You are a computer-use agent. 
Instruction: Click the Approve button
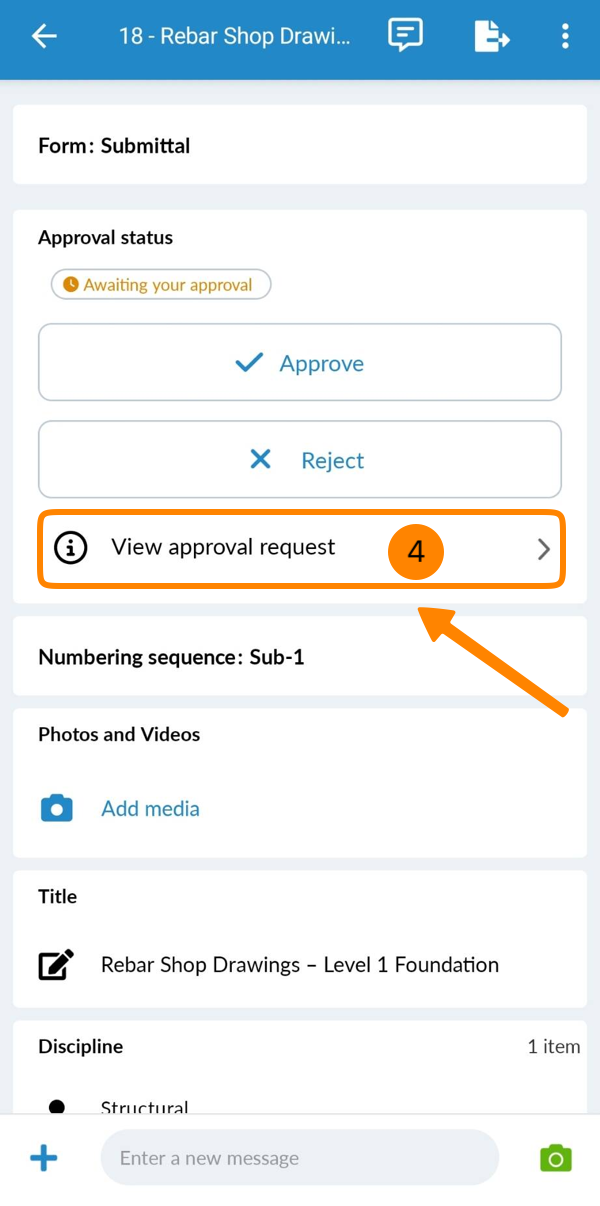[300, 363]
